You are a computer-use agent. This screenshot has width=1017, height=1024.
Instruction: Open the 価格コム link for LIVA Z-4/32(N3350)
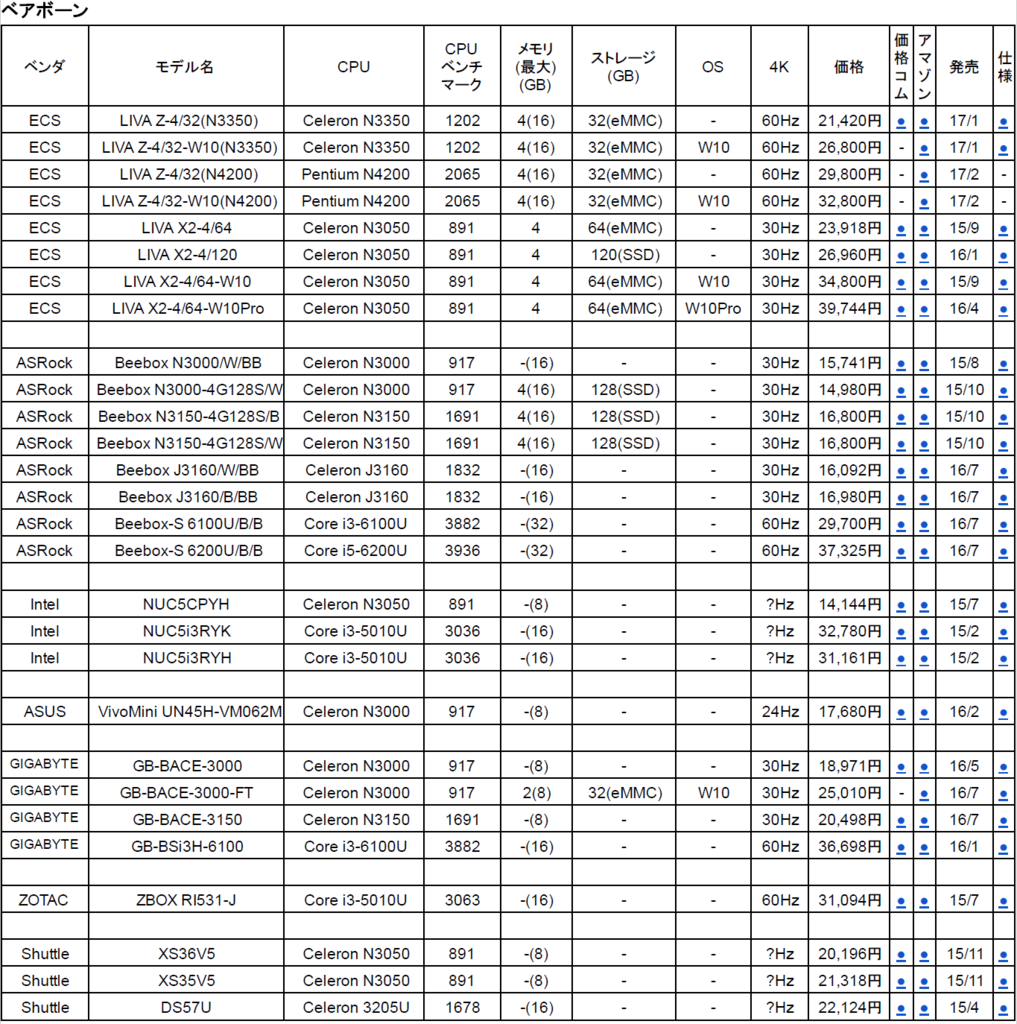(x=901, y=122)
